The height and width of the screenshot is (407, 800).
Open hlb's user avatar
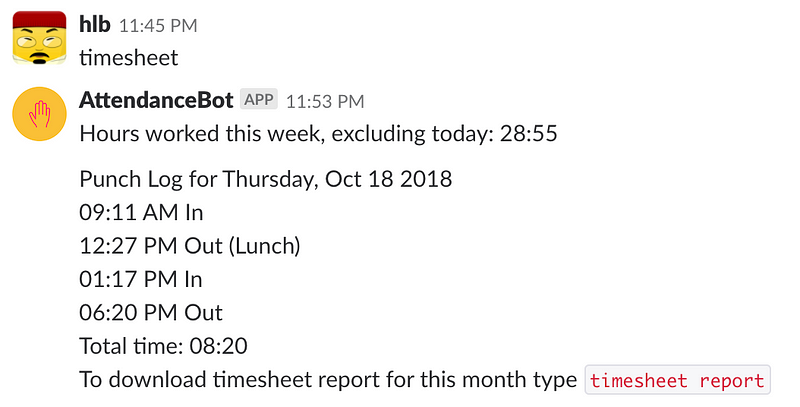39,38
